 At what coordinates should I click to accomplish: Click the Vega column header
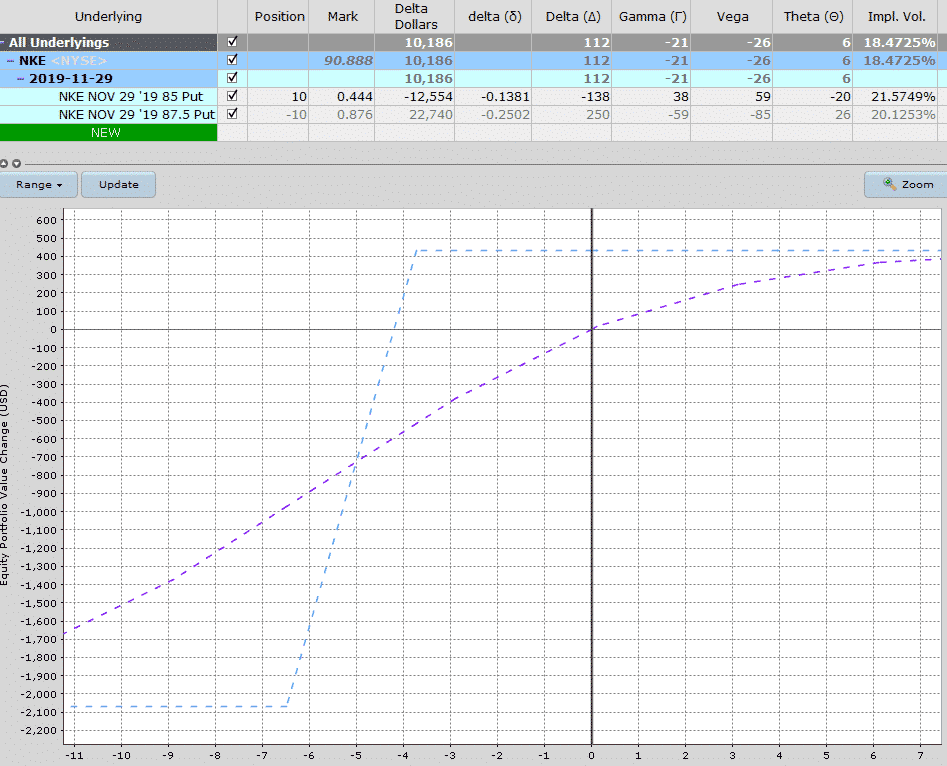pyautogui.click(x=731, y=16)
